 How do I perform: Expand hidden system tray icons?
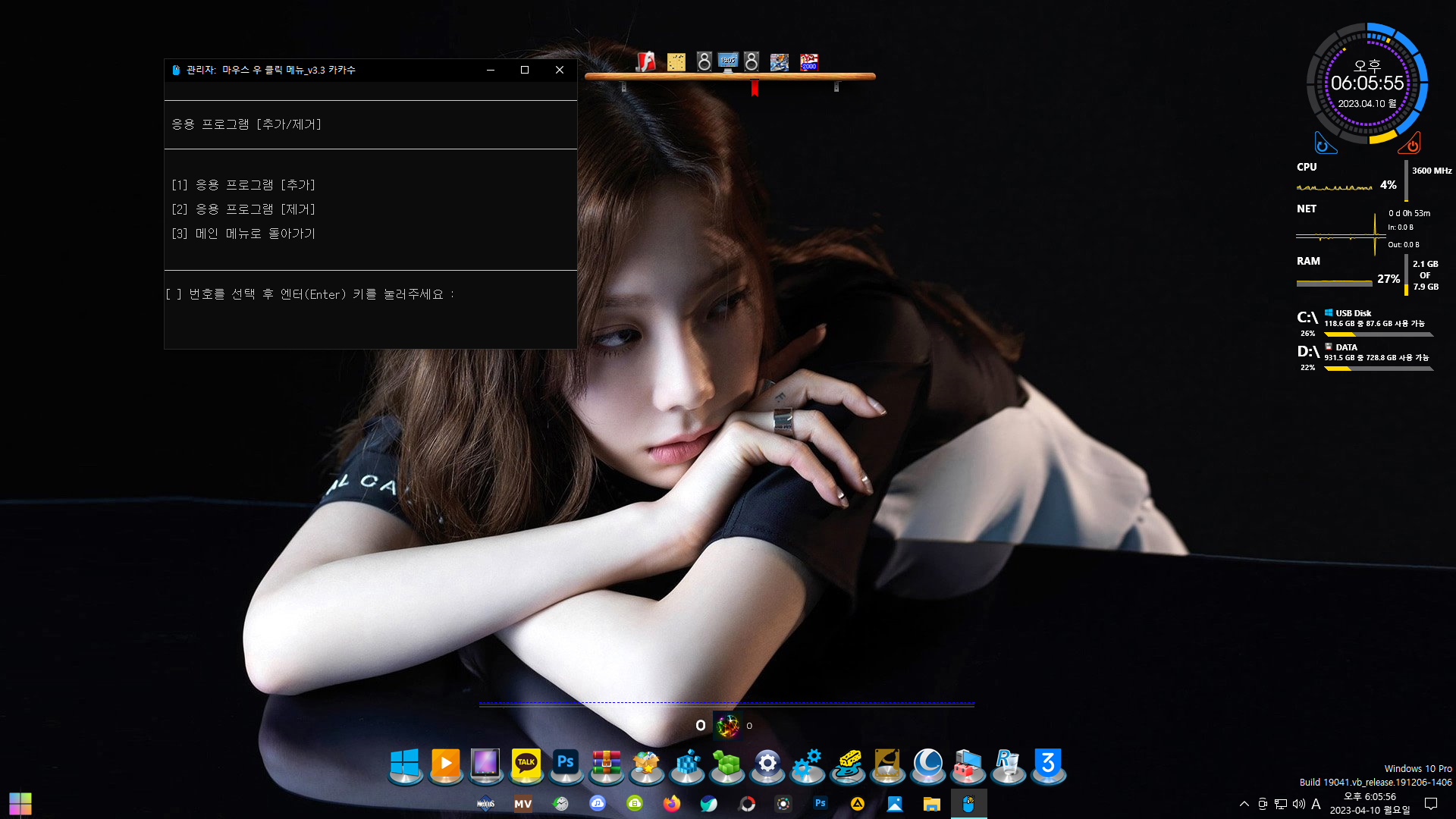pyautogui.click(x=1244, y=804)
